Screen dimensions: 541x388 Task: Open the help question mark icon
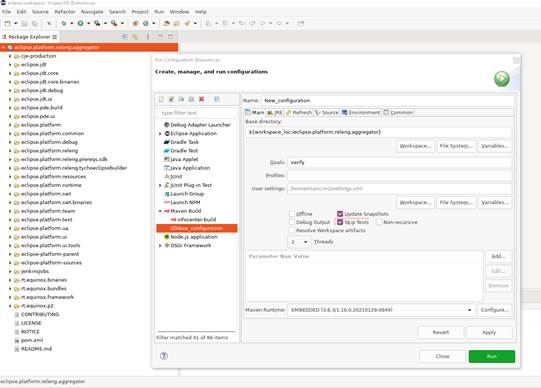click(164, 356)
